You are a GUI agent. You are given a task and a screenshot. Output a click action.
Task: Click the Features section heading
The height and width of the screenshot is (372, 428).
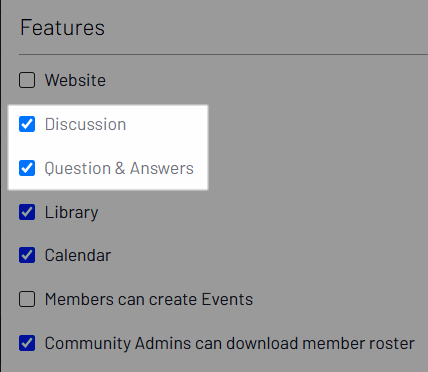(62, 27)
